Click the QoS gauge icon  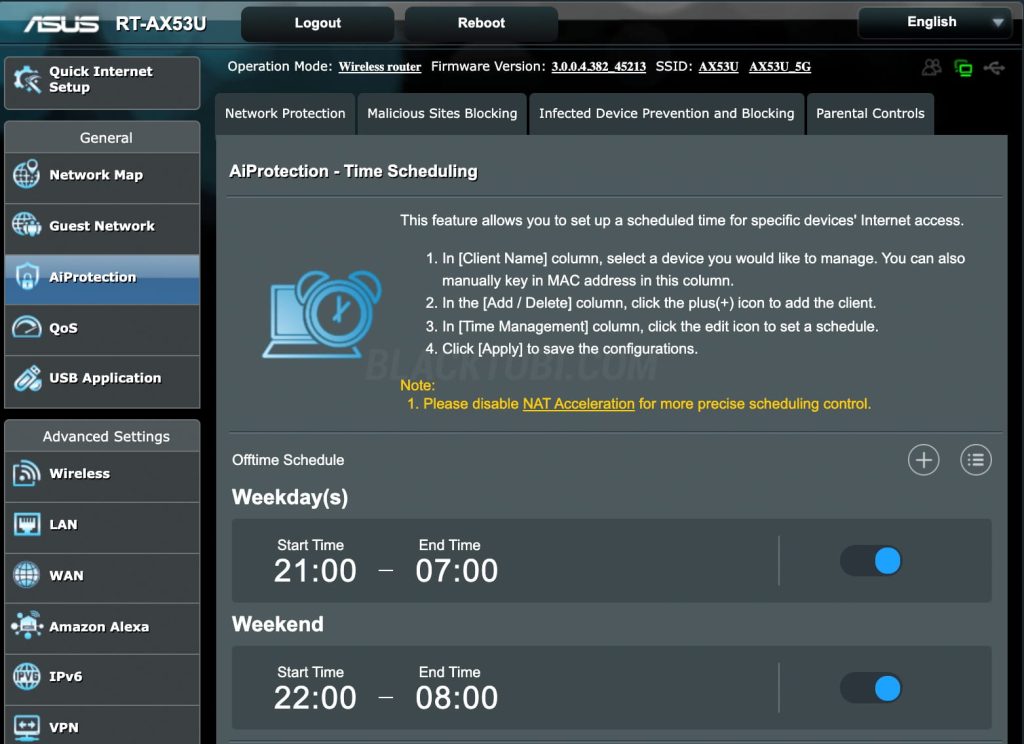(27, 327)
